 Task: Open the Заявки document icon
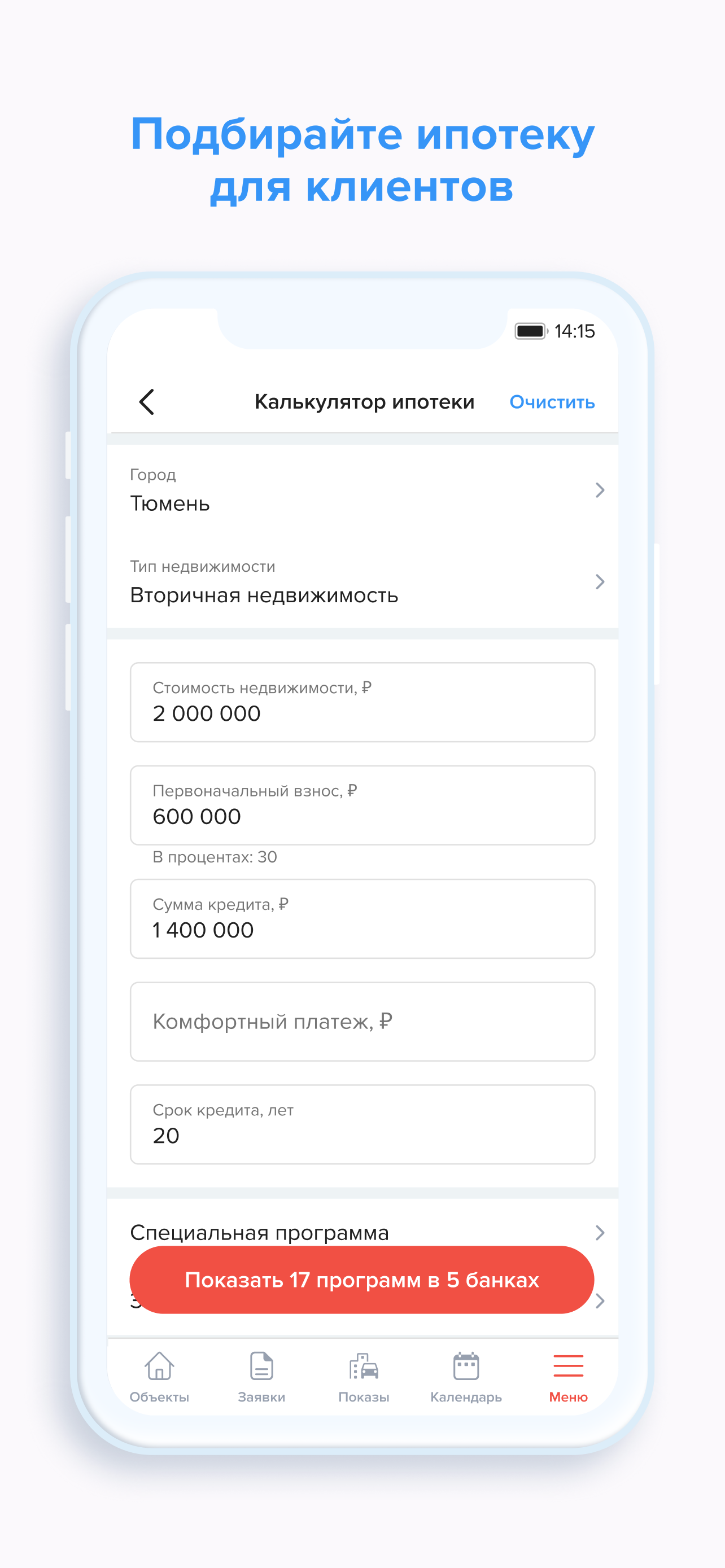point(261,1366)
